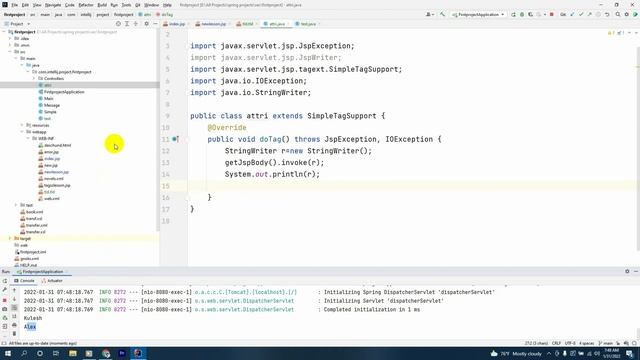Open the Navigate menu
Viewport: 640px width, 360px height.
[53, 5]
